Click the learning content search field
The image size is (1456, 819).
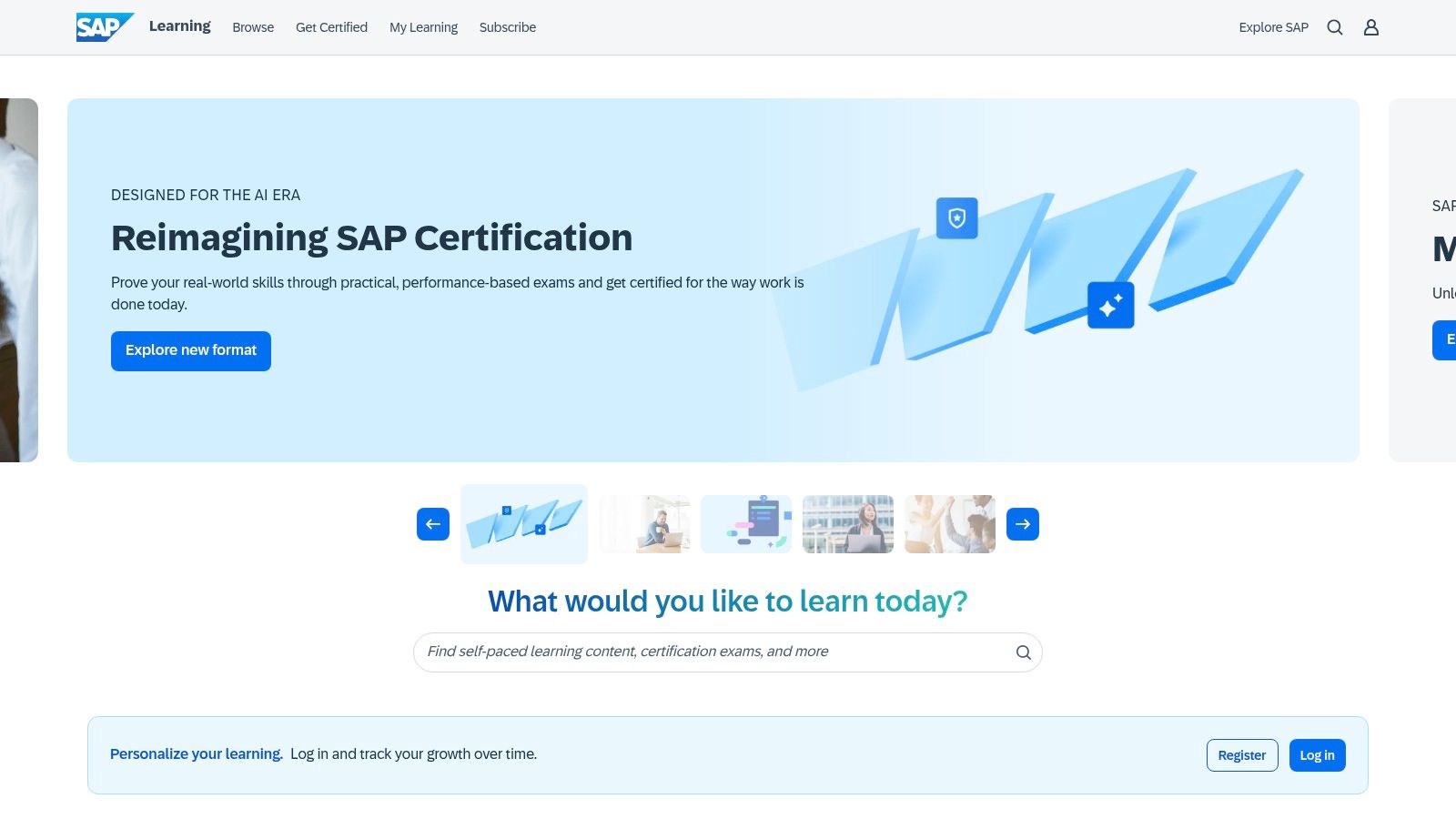tap(710, 652)
